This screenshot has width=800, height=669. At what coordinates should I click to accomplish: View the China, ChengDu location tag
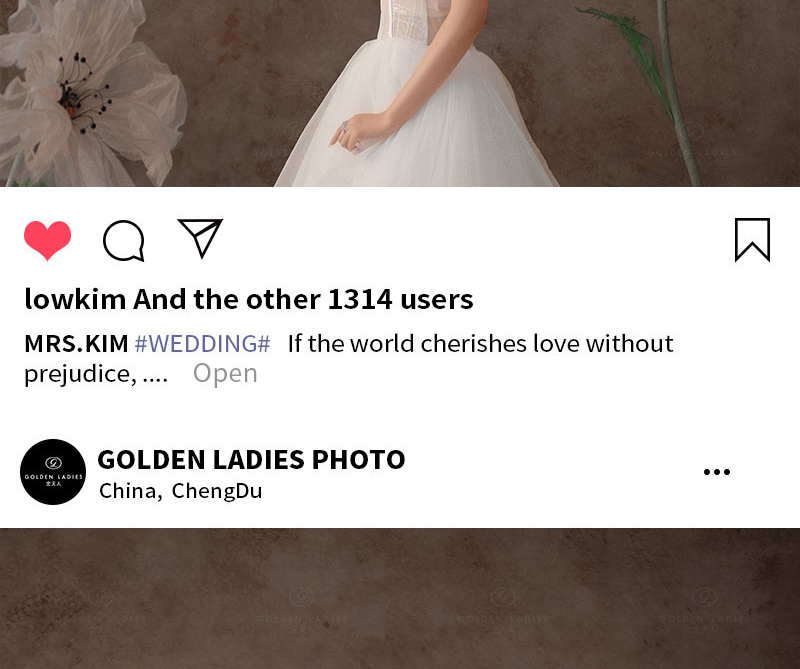(x=181, y=491)
